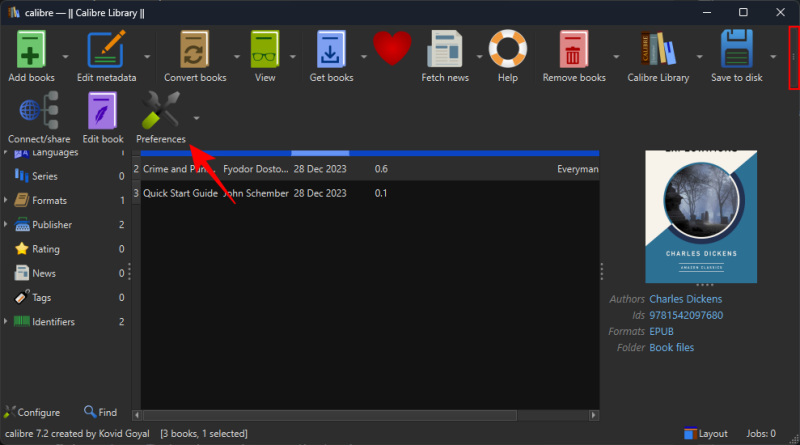The image size is (800, 445).
Task: Click the red heart donate icon
Action: tap(392, 48)
